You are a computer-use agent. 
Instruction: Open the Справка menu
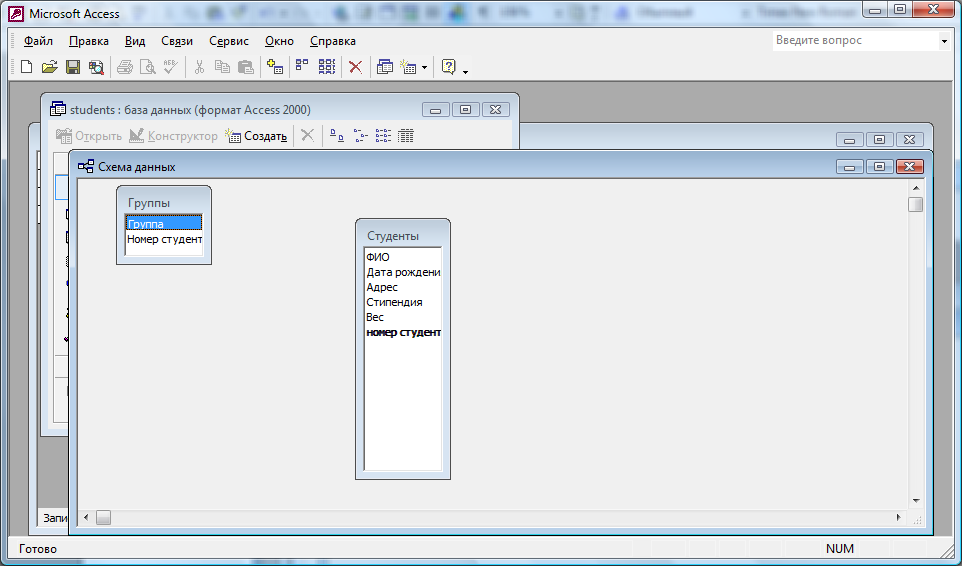333,41
